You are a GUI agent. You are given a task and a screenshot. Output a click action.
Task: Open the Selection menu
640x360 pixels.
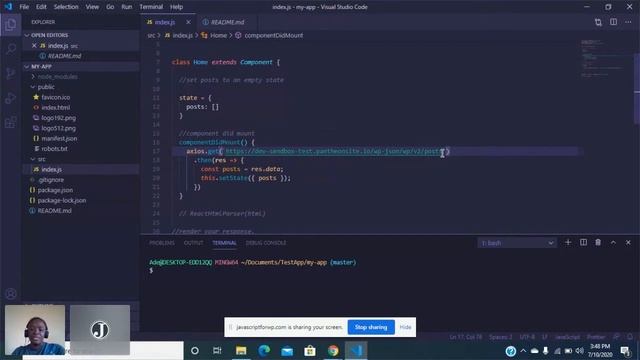pos(66,7)
